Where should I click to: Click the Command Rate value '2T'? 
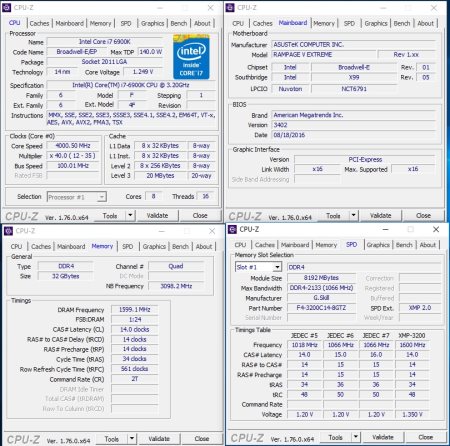134,379
